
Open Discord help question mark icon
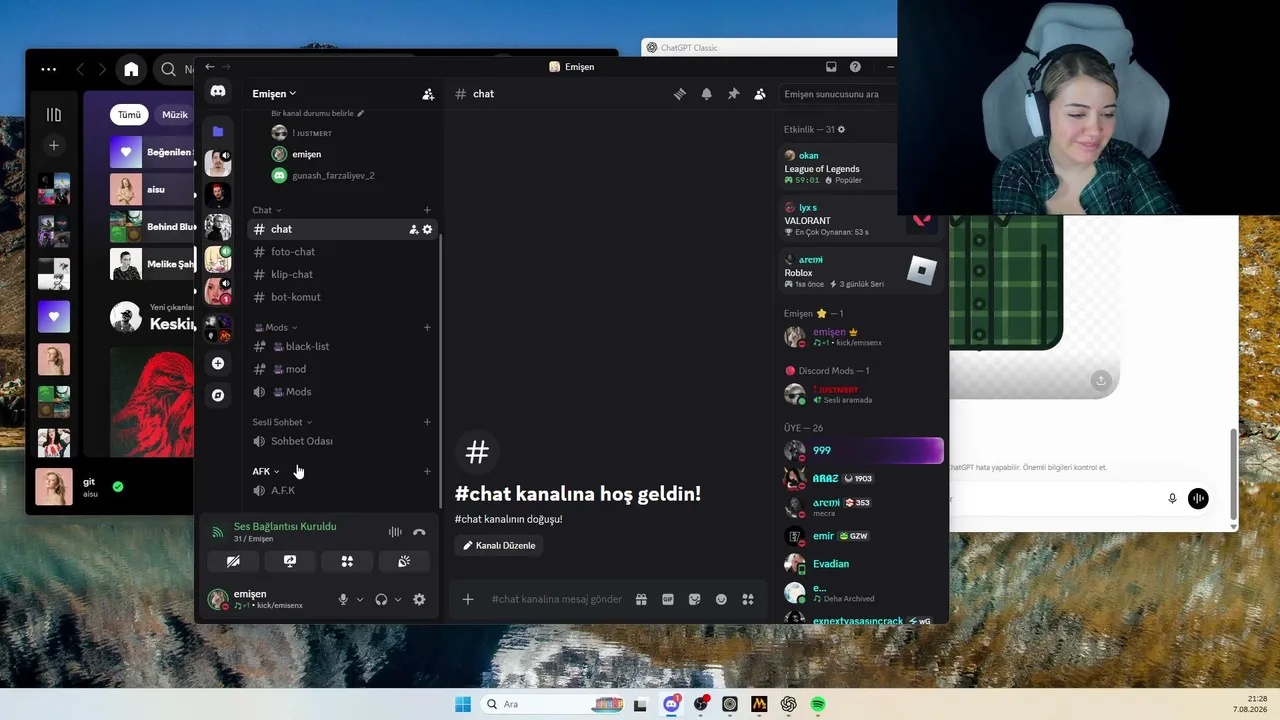[855, 67]
